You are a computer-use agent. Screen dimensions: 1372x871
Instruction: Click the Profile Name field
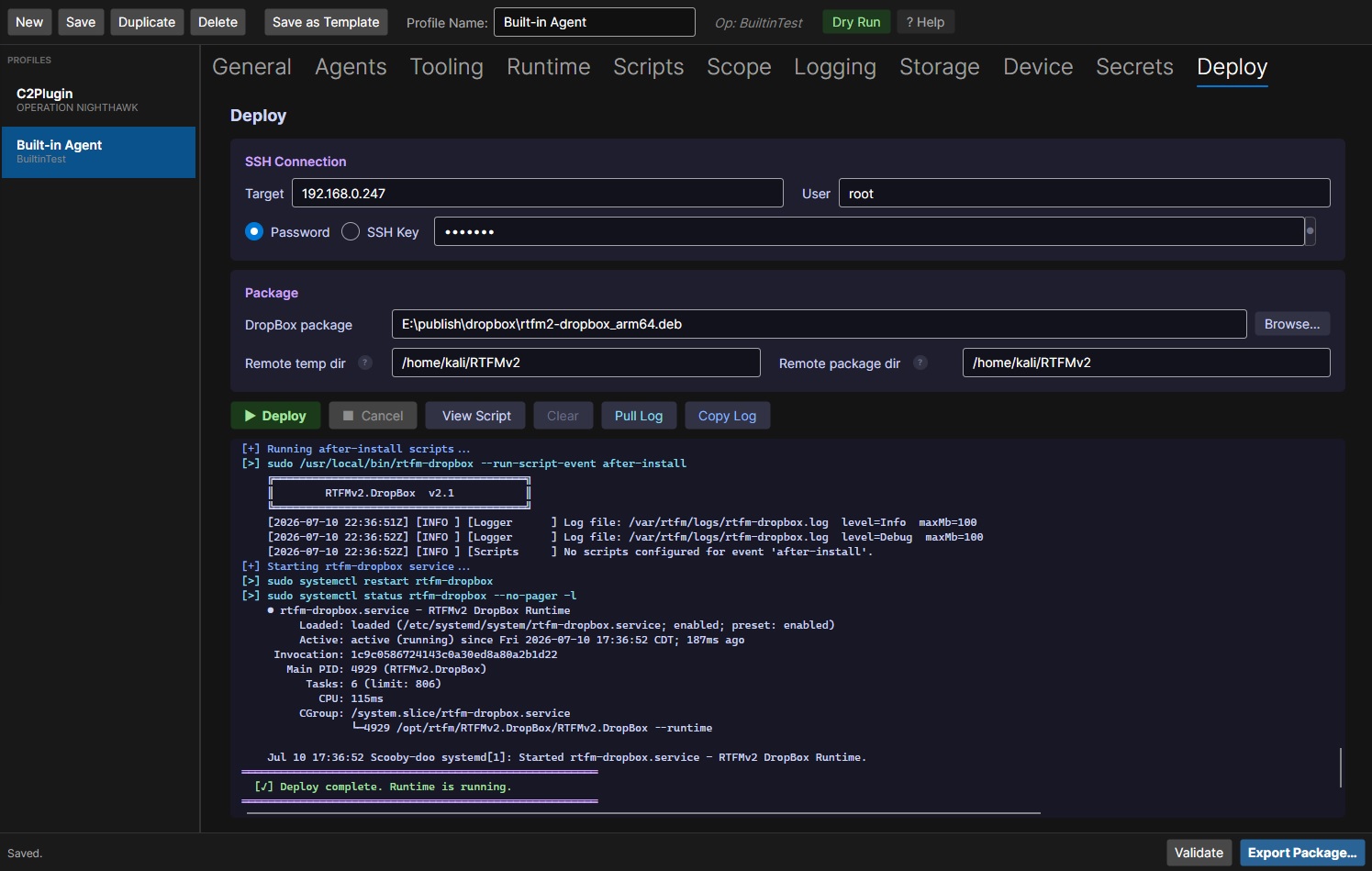[x=595, y=22]
